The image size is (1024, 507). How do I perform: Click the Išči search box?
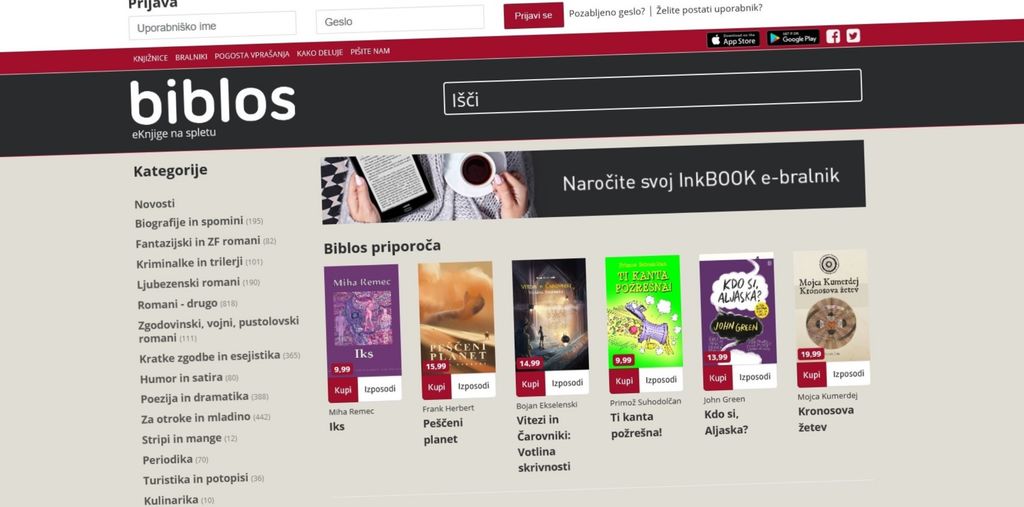pyautogui.click(x=652, y=92)
